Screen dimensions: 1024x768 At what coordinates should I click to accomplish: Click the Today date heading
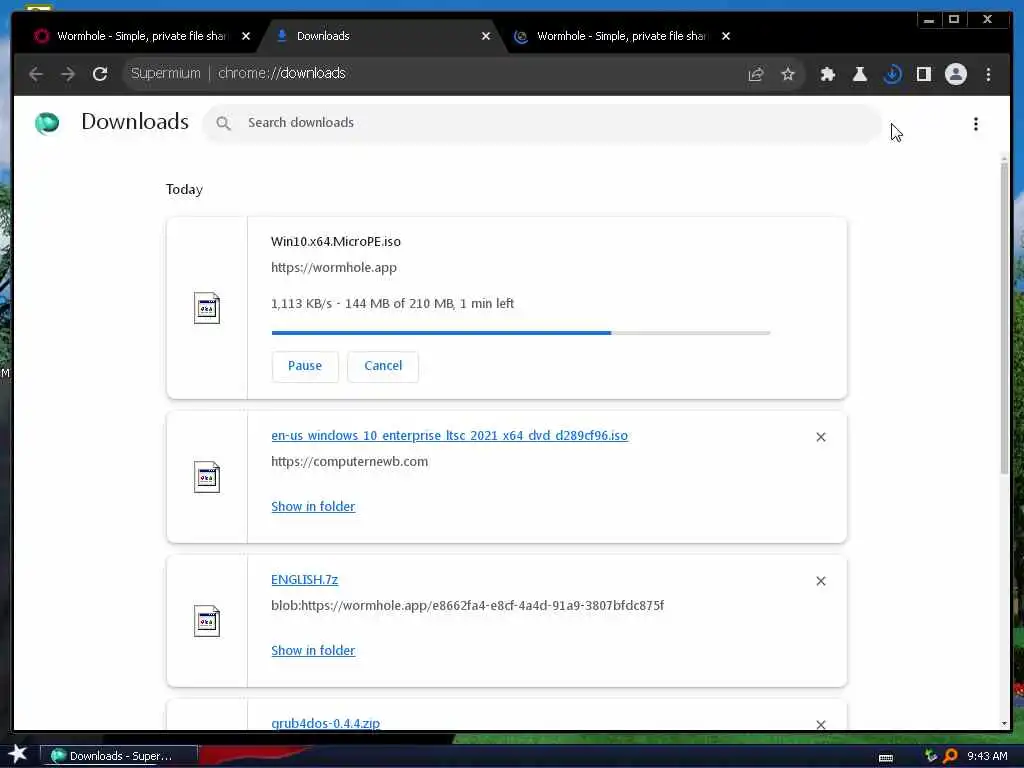(184, 189)
